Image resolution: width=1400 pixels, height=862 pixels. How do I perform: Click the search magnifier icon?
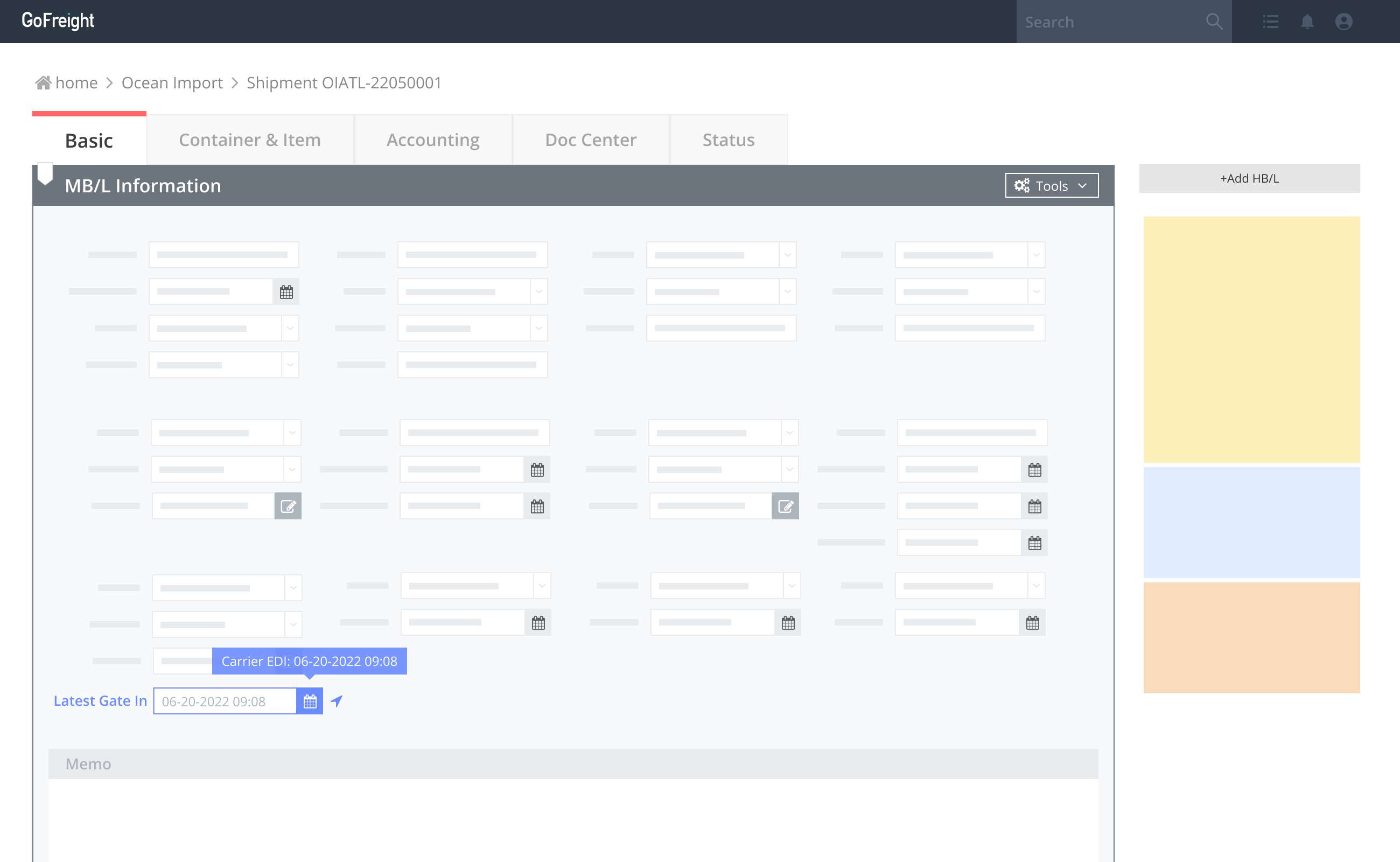point(1214,22)
